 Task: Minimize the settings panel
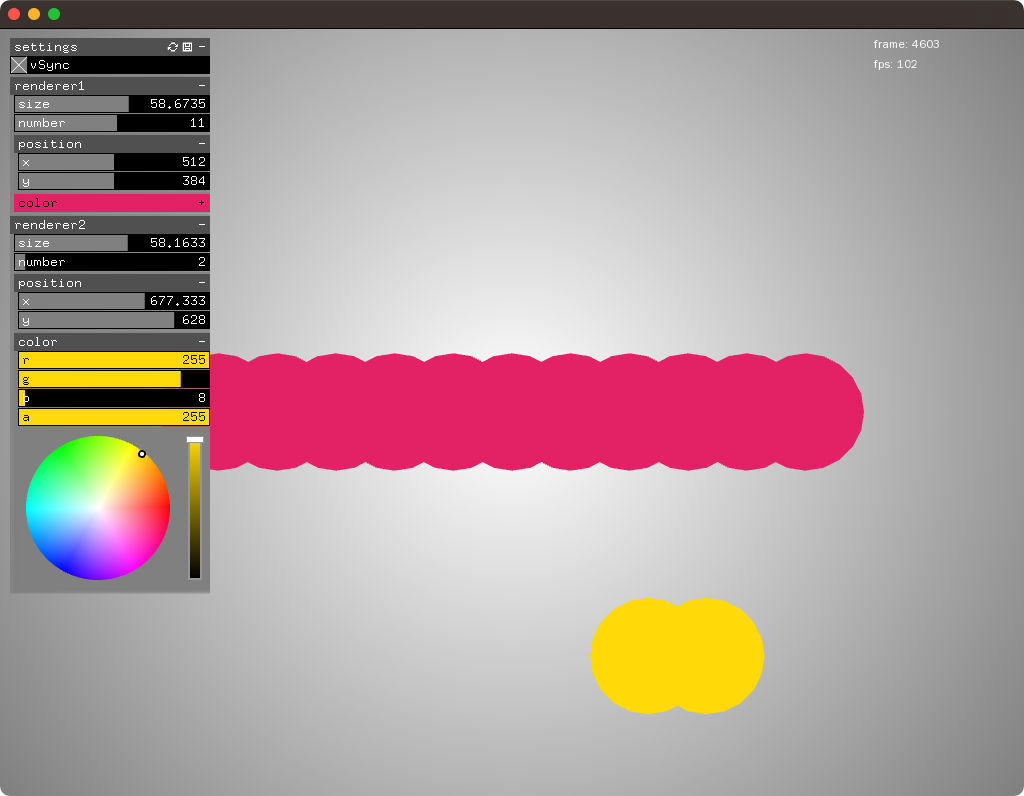pyautogui.click(x=201, y=47)
